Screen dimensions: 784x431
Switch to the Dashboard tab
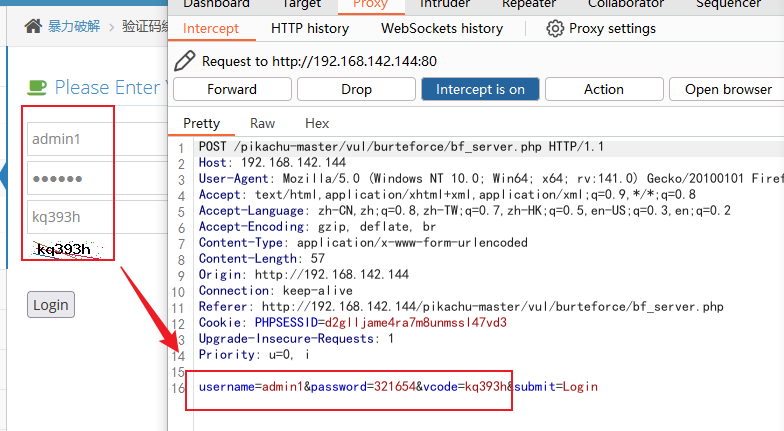point(216,4)
